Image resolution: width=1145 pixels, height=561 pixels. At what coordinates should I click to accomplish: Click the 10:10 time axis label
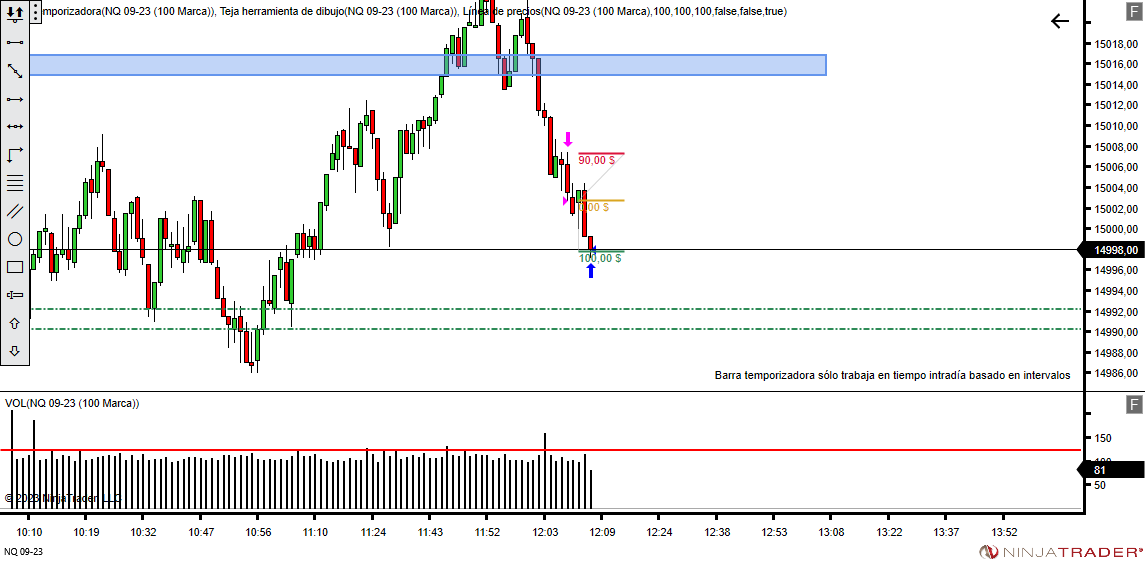(29, 533)
